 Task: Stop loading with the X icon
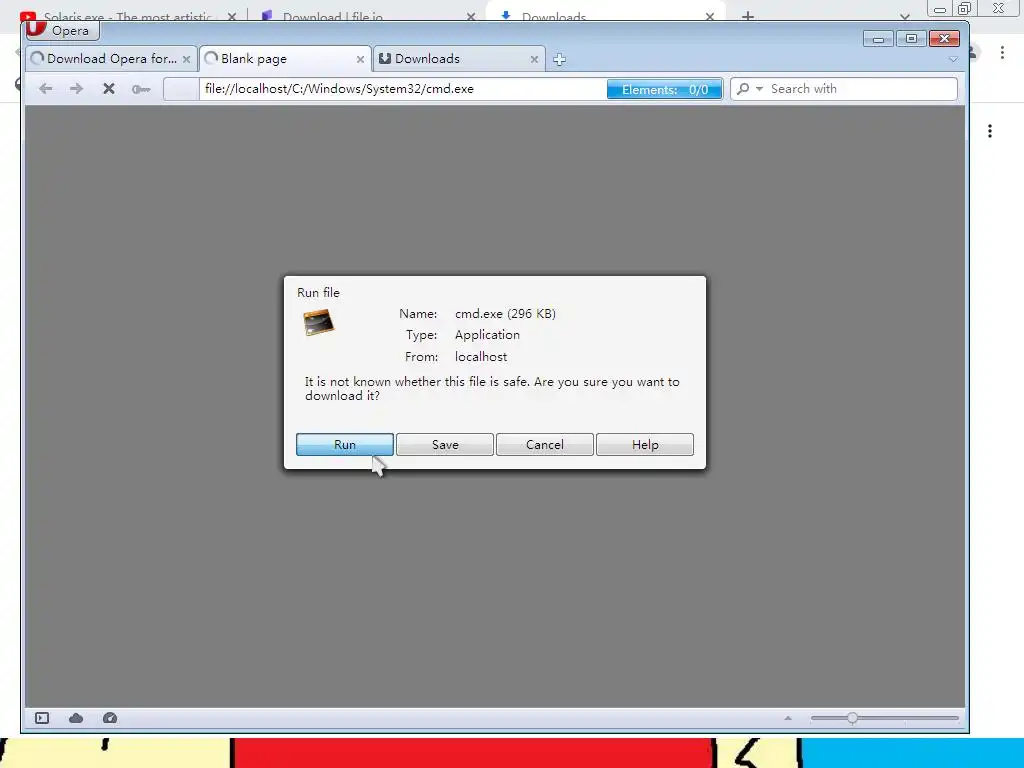coord(109,89)
